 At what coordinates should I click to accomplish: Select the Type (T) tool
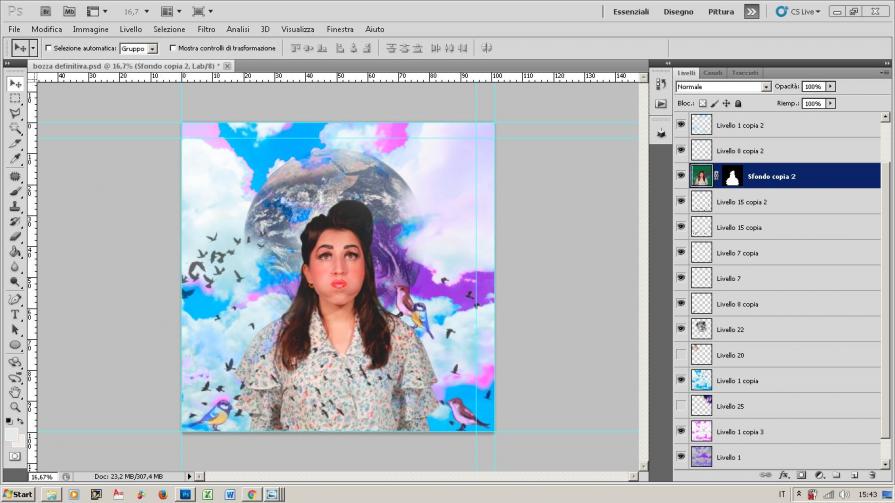pos(15,314)
